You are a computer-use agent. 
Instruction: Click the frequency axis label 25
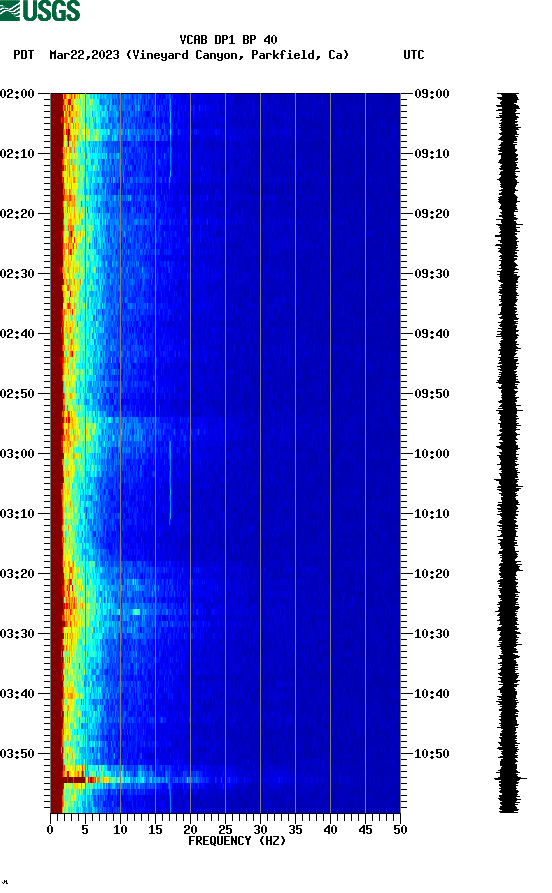(225, 830)
